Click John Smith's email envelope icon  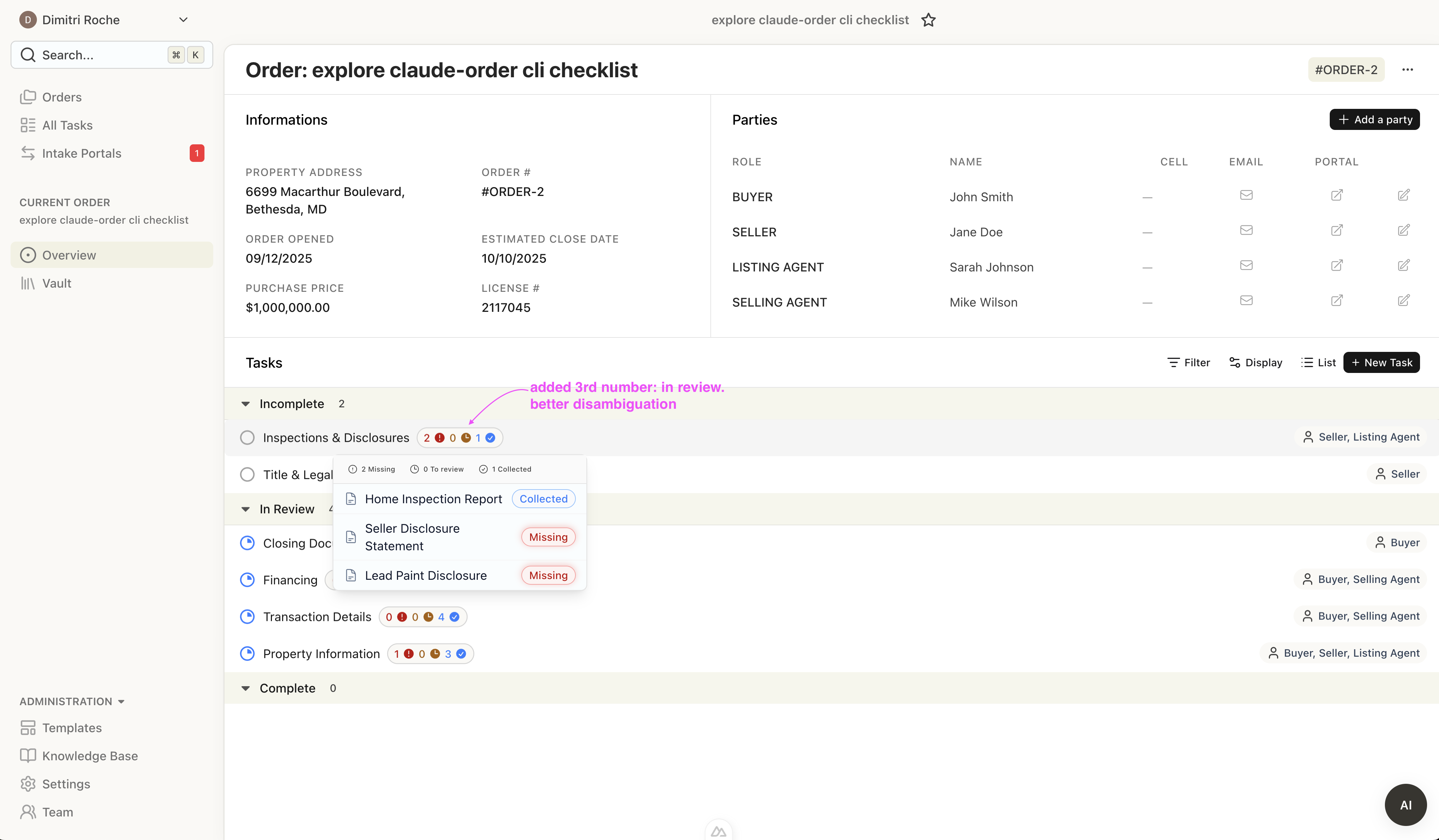(x=1246, y=196)
